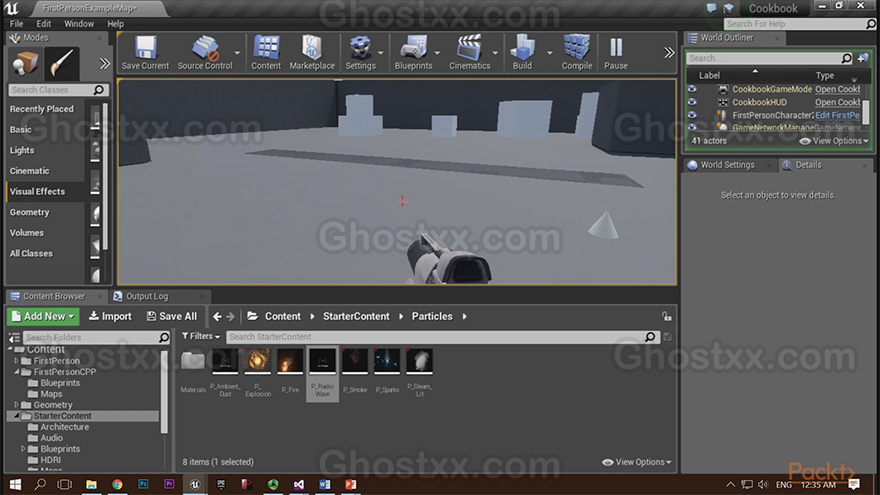The image size is (880, 495).
Task: Open Content Browser View Options
Action: pyautogui.click(x=636, y=462)
